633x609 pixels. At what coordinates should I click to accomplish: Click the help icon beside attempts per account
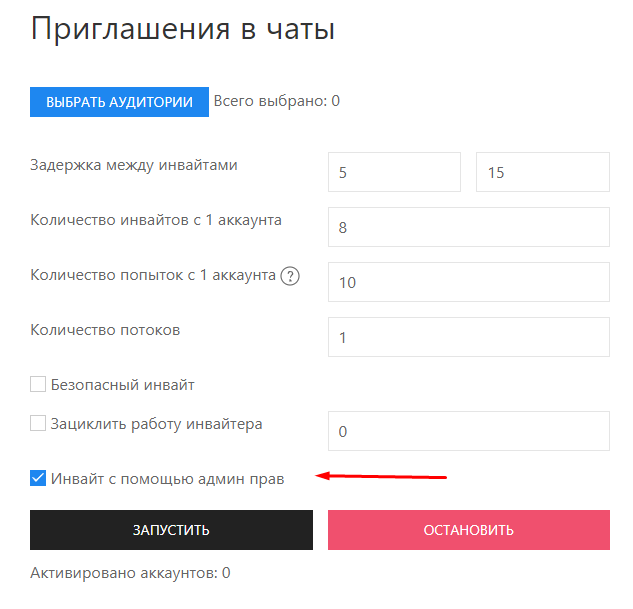tap(290, 276)
